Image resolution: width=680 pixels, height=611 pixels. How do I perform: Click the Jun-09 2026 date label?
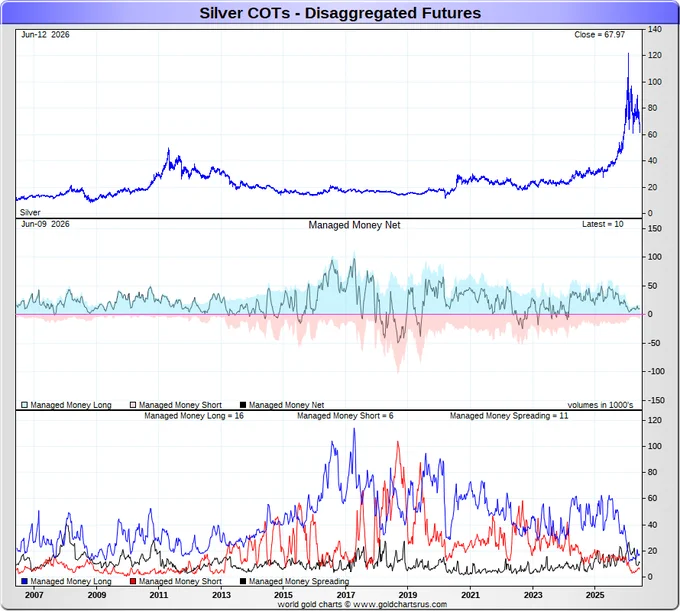coord(45,224)
